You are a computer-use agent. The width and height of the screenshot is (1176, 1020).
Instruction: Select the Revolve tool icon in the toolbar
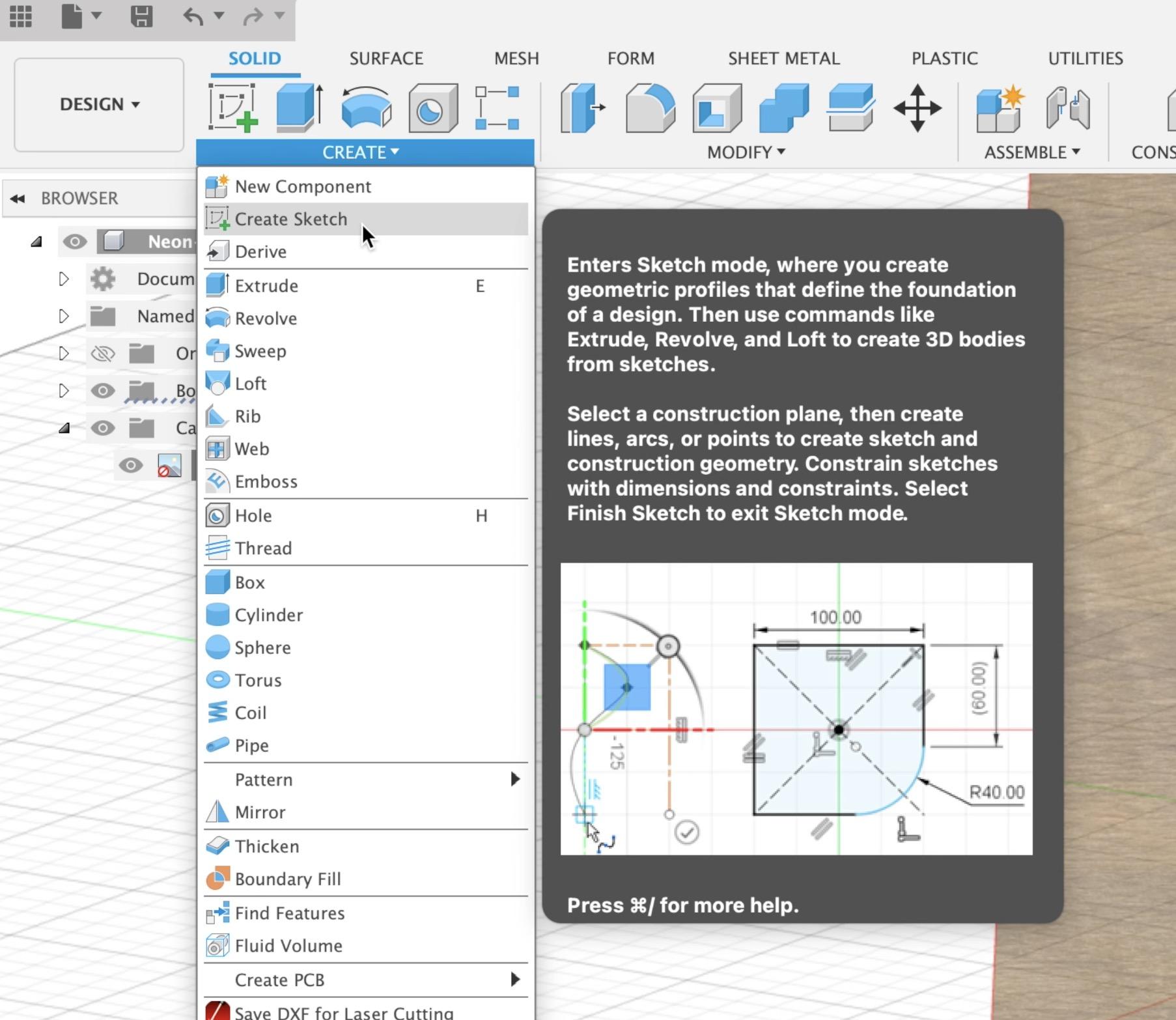coord(365,107)
